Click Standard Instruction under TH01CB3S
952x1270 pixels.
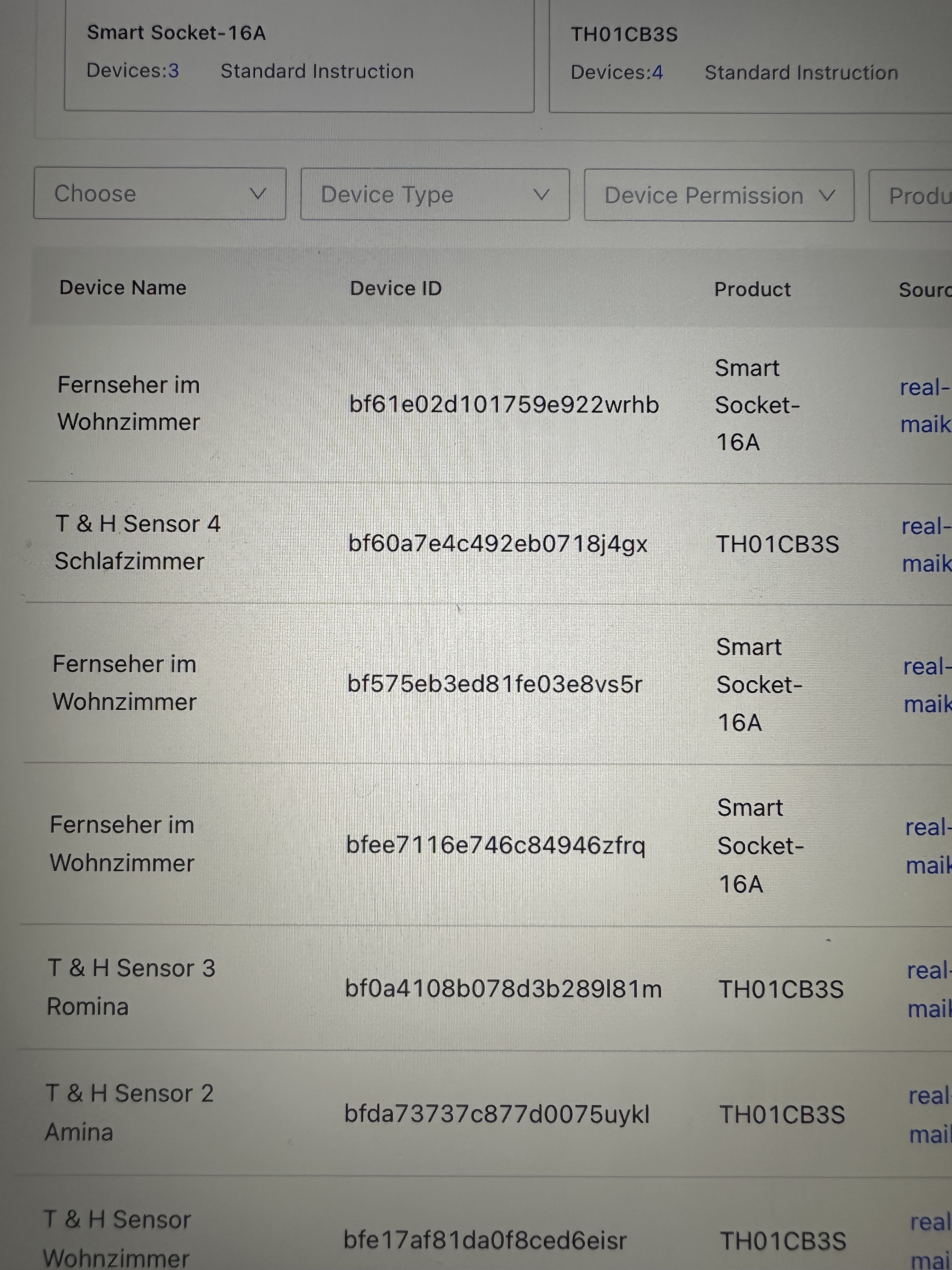tap(801, 73)
